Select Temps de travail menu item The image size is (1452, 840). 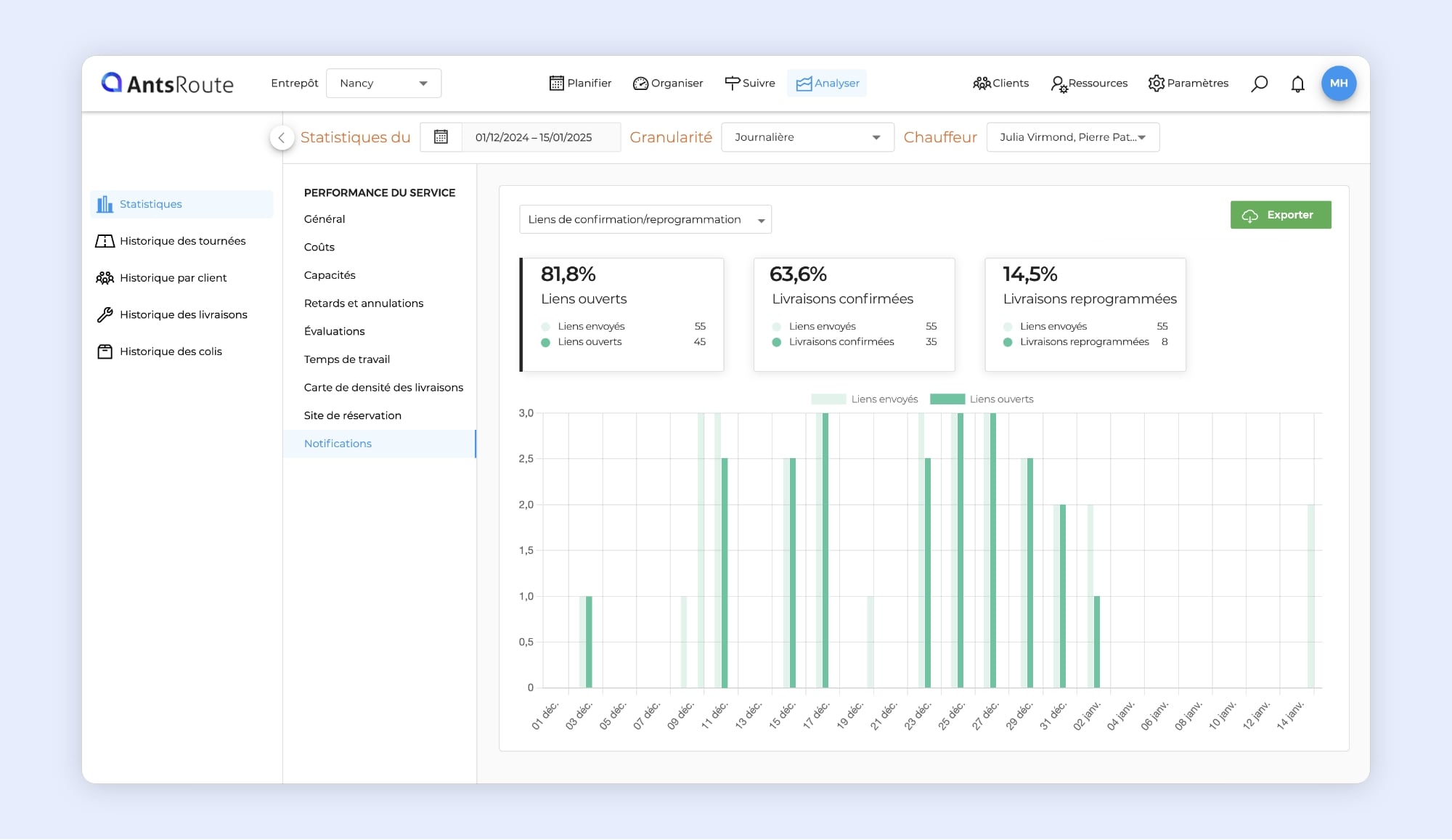[x=346, y=359]
